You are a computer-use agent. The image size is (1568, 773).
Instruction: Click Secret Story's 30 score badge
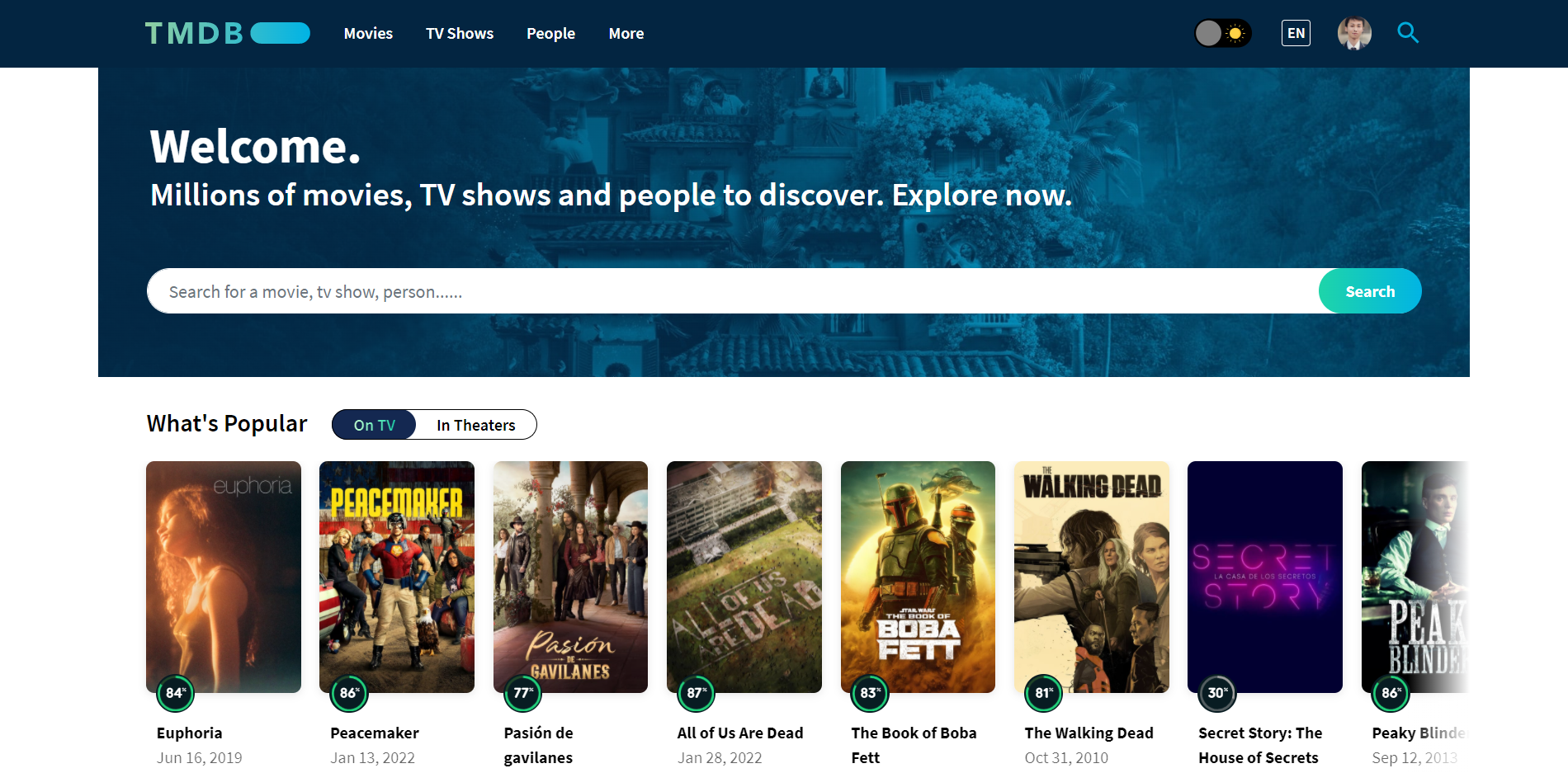tap(1218, 693)
